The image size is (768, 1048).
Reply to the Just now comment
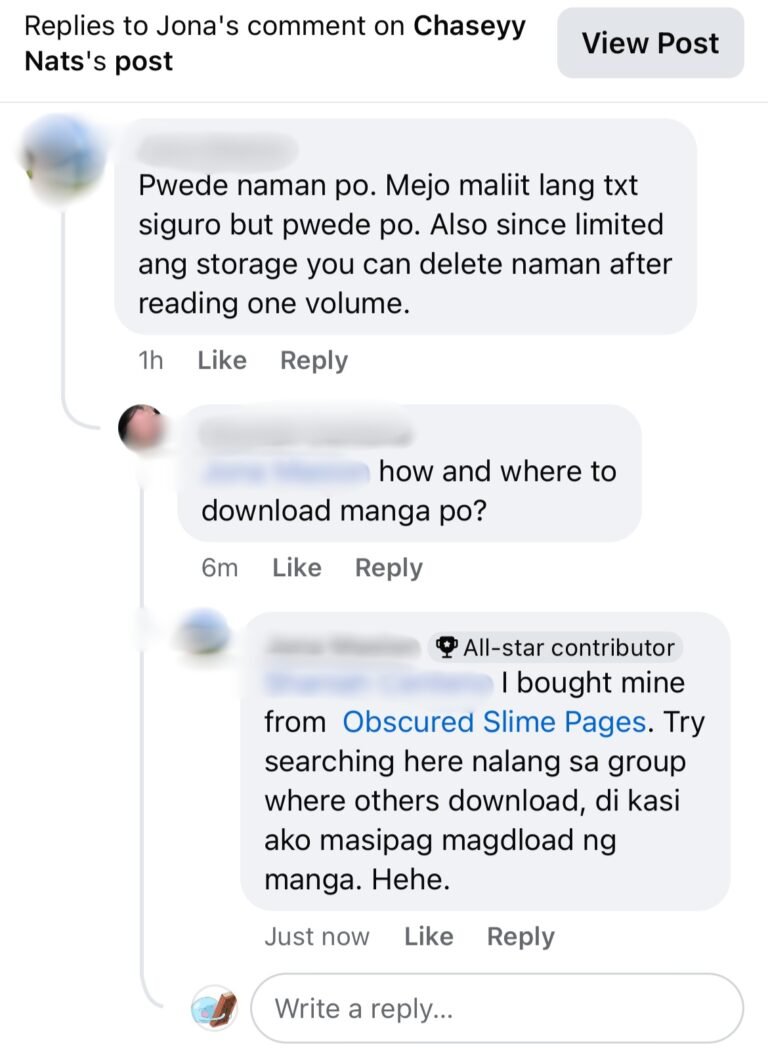coord(521,936)
